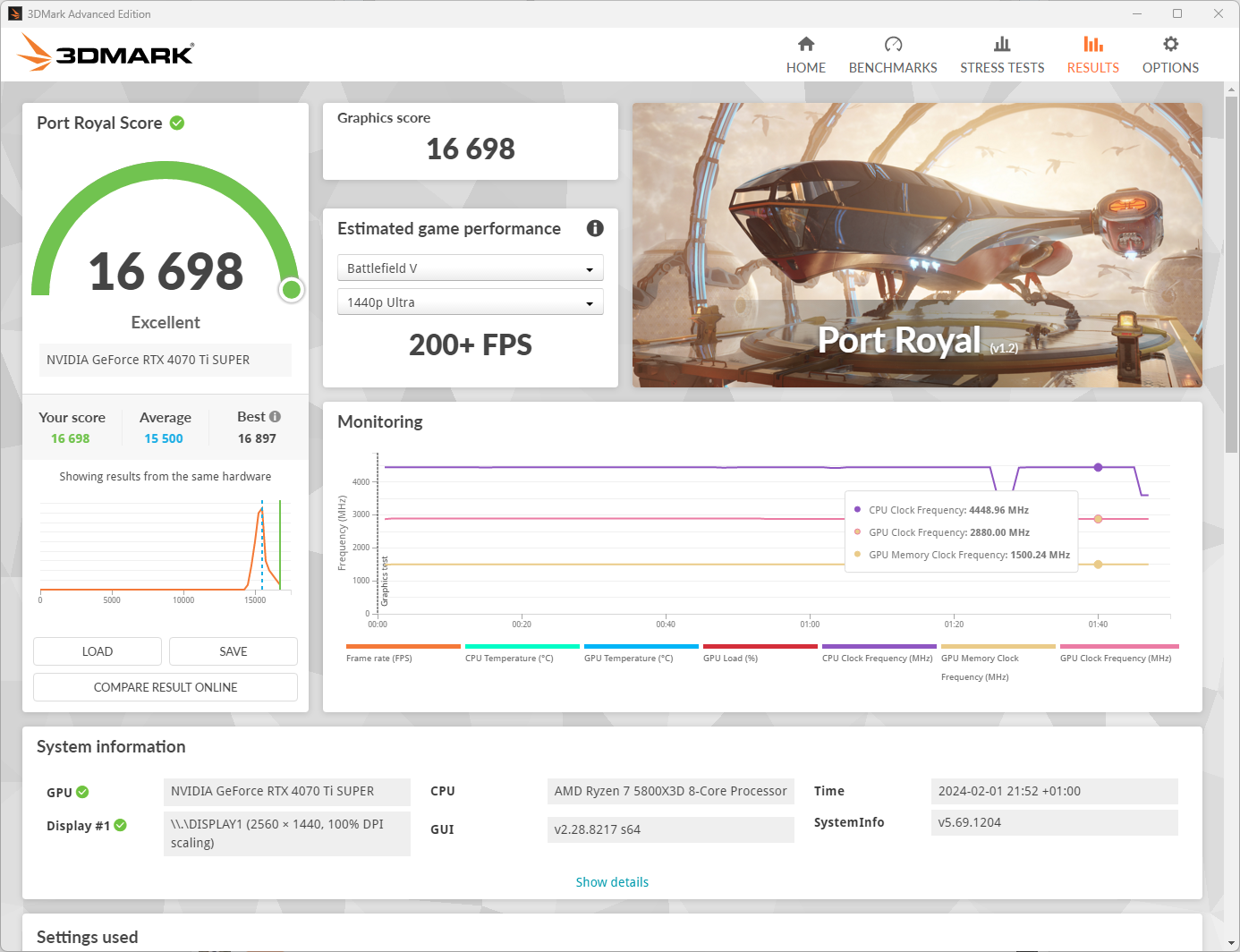
Task: Click purple CPU clock data point on chart
Action: (x=1098, y=467)
